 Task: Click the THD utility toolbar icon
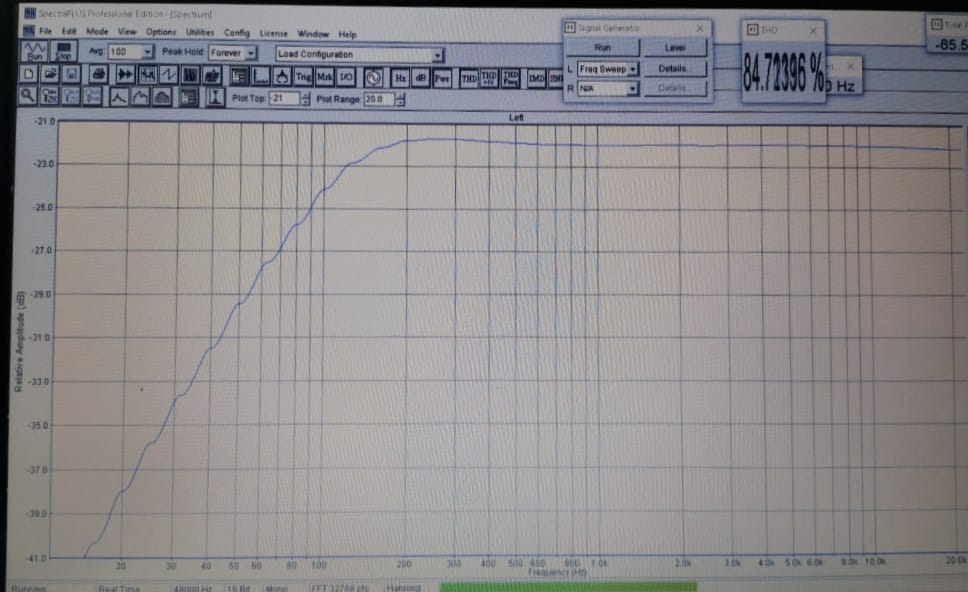[469, 76]
